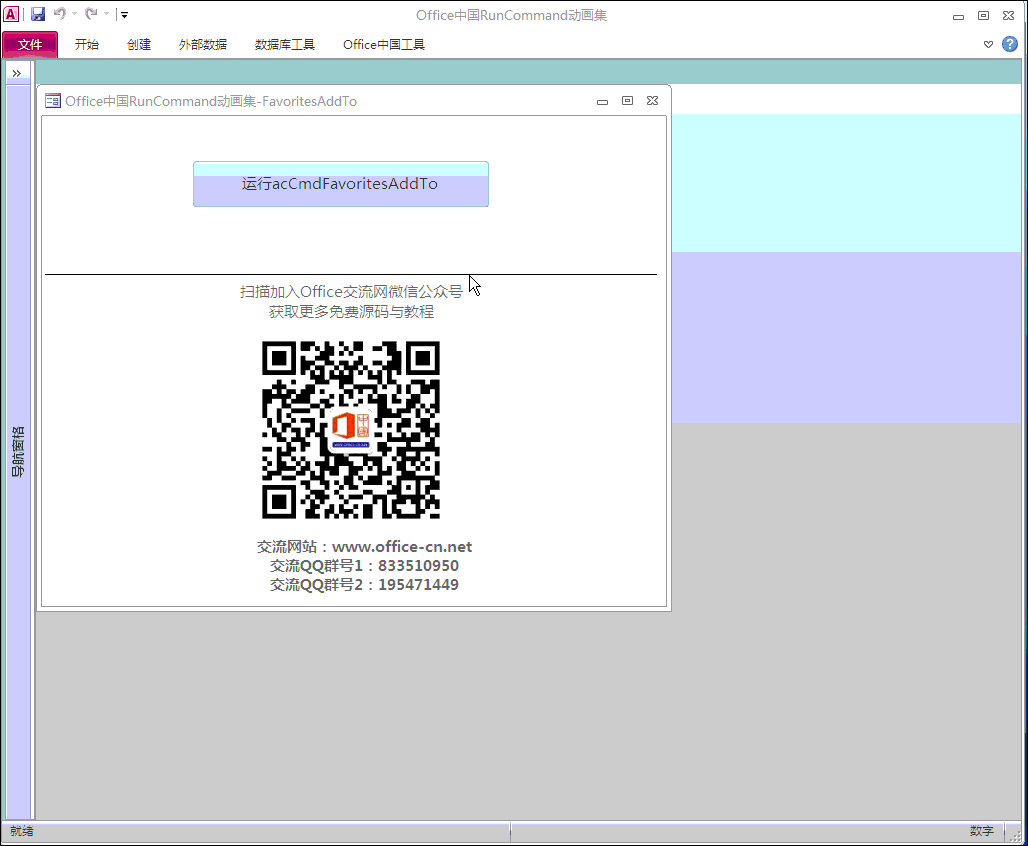Open the Redo history dropdown arrow
This screenshot has height=846, width=1028.
click(x=106, y=14)
